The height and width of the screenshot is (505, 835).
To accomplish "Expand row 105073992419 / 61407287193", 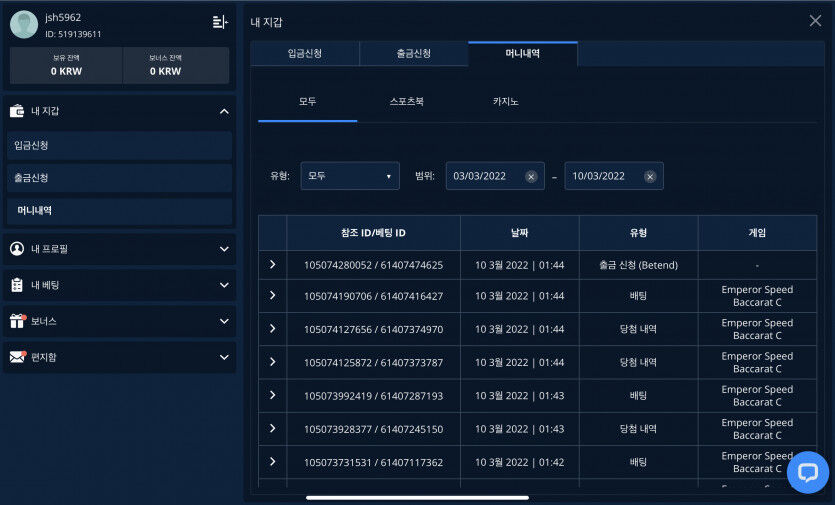I will pos(273,395).
